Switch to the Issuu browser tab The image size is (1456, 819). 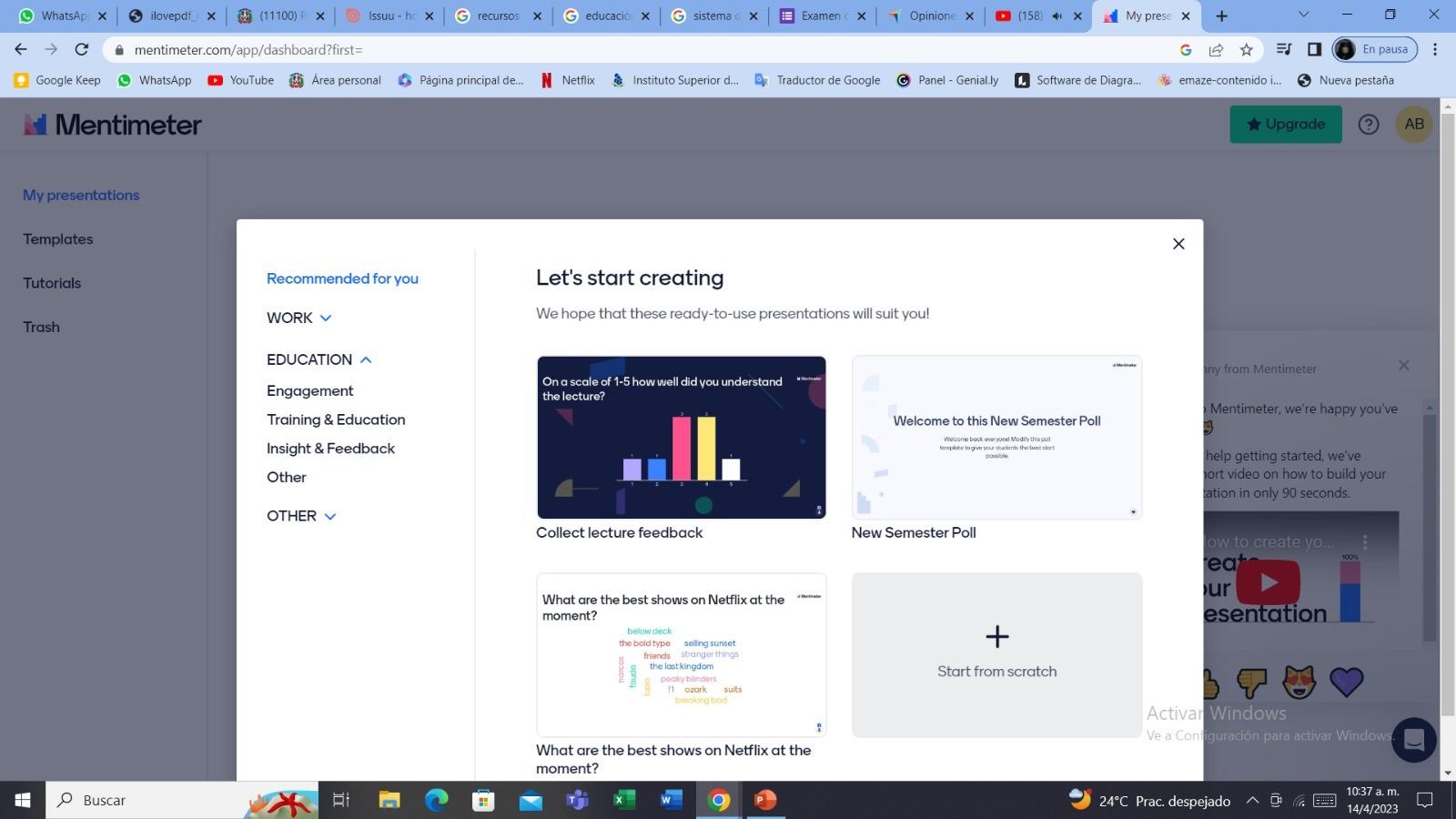390,15
